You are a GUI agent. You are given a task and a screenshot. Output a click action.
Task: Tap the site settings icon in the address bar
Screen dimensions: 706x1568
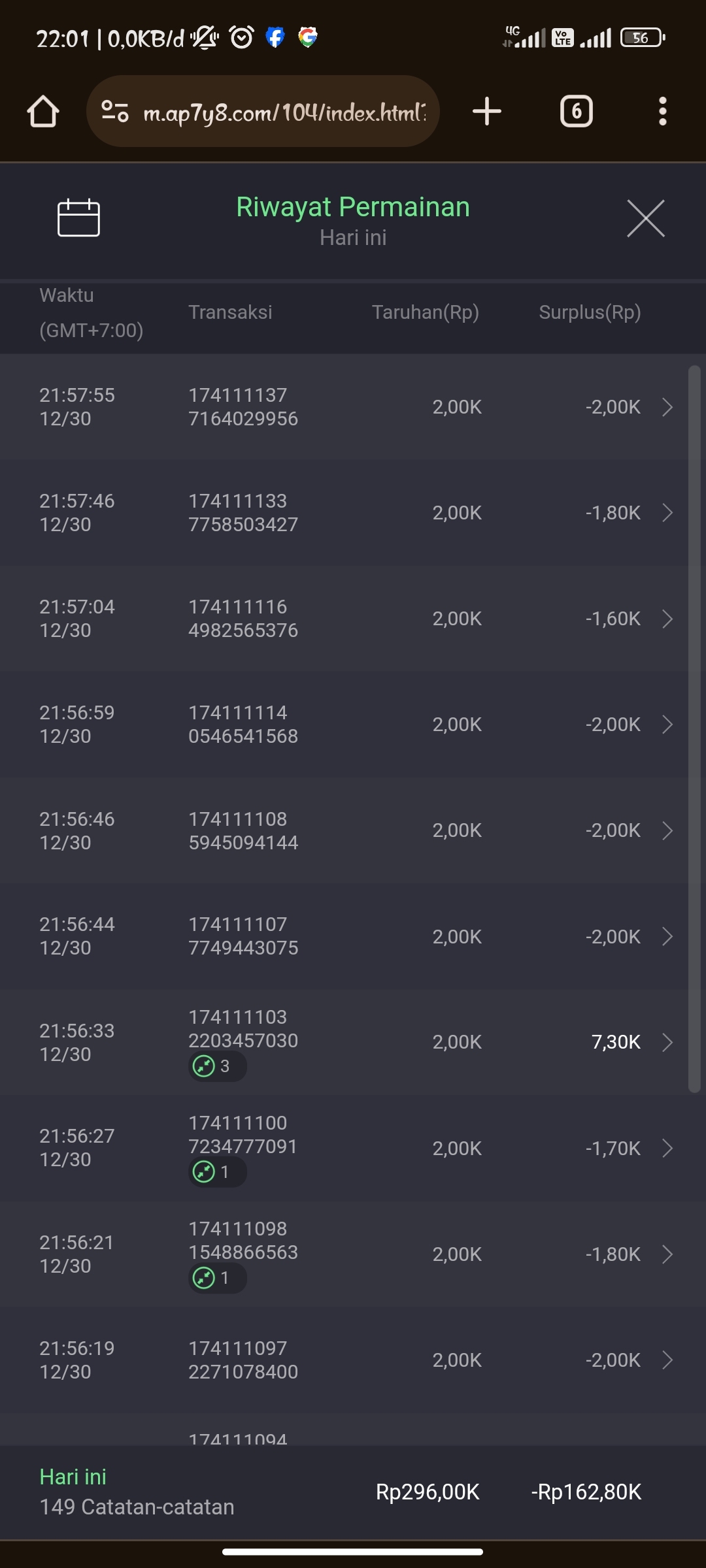[115, 112]
